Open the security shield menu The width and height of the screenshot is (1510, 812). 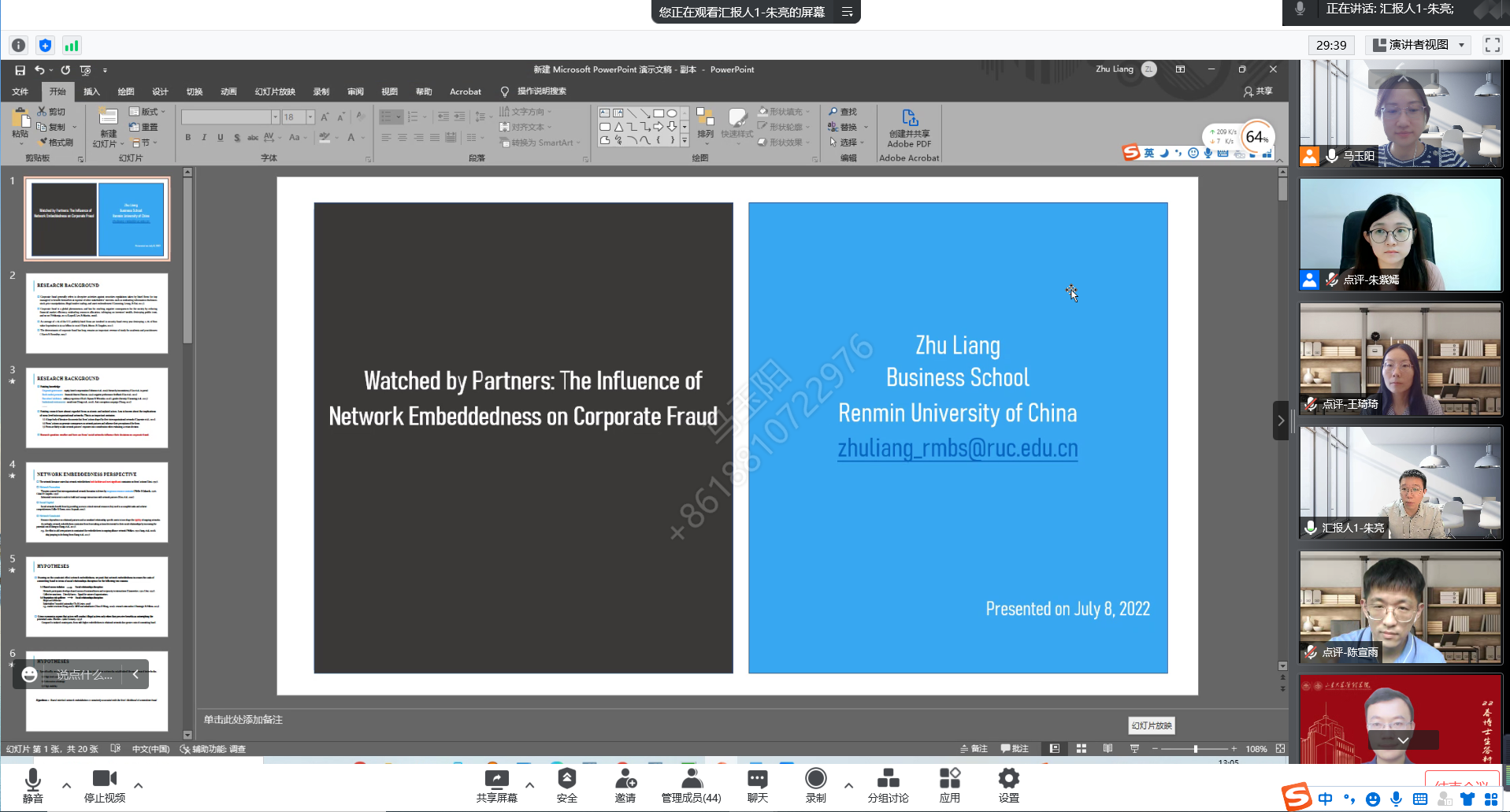click(x=566, y=784)
